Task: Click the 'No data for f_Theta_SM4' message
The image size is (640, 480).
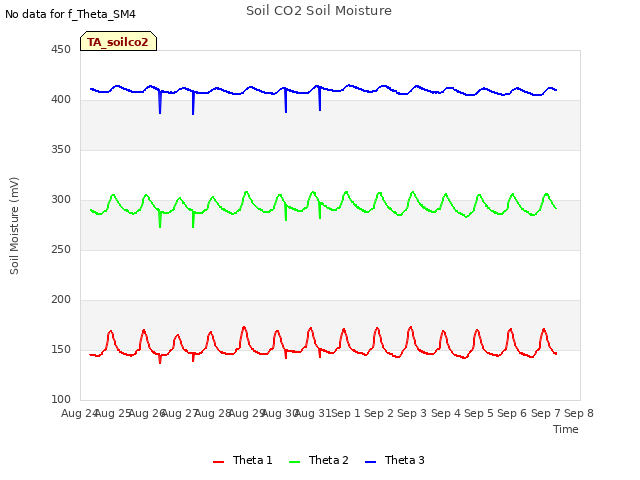Action: tap(70, 14)
